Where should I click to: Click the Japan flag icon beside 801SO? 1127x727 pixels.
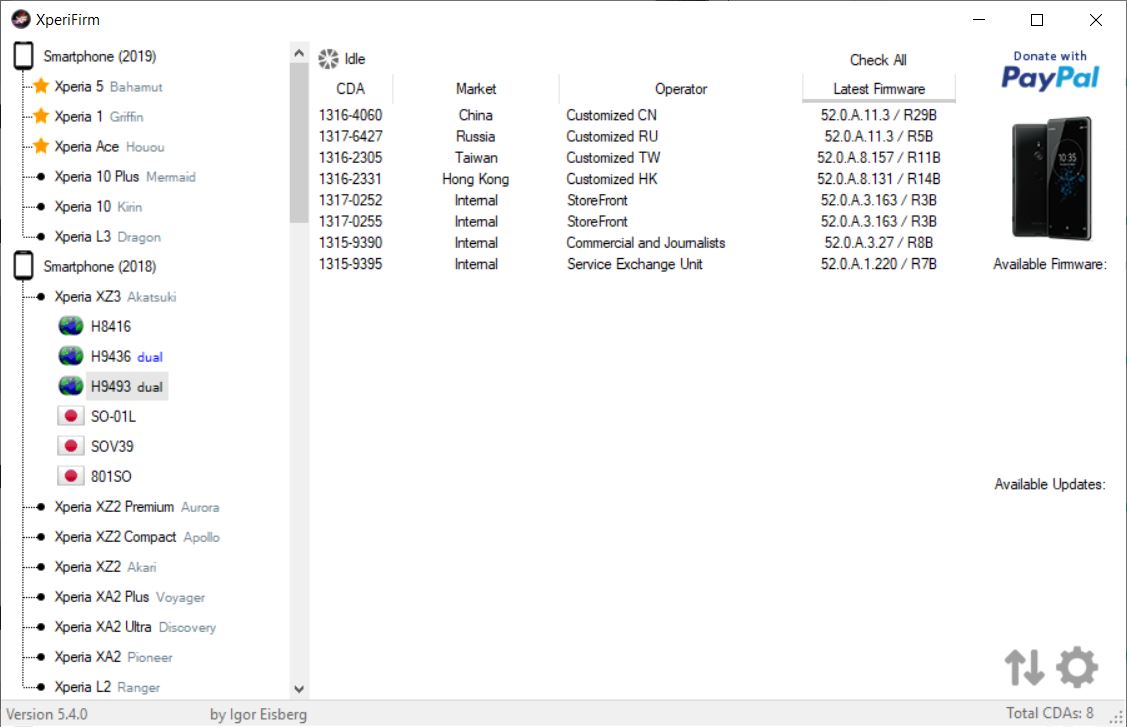pyautogui.click(x=71, y=477)
